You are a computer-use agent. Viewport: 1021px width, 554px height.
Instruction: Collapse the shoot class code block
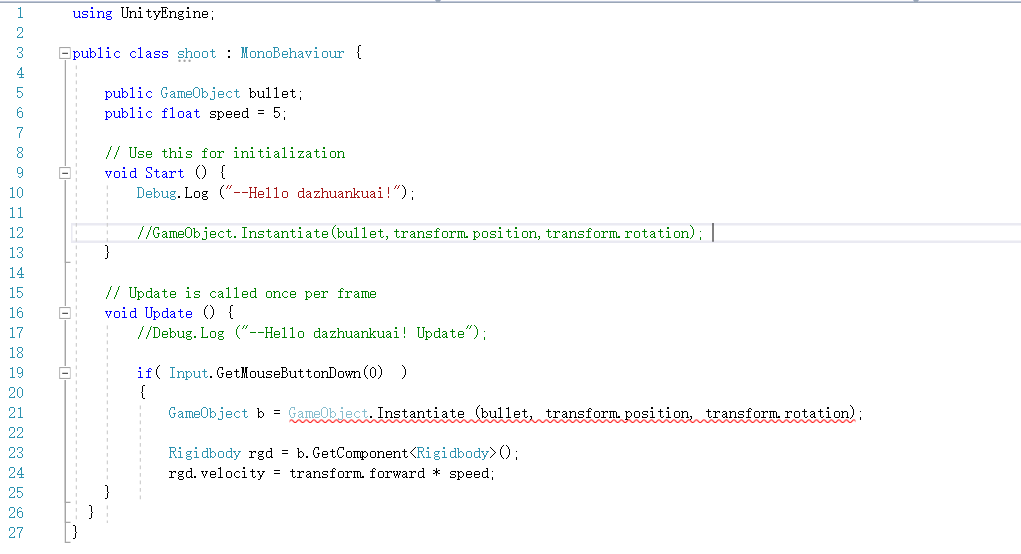coord(64,53)
